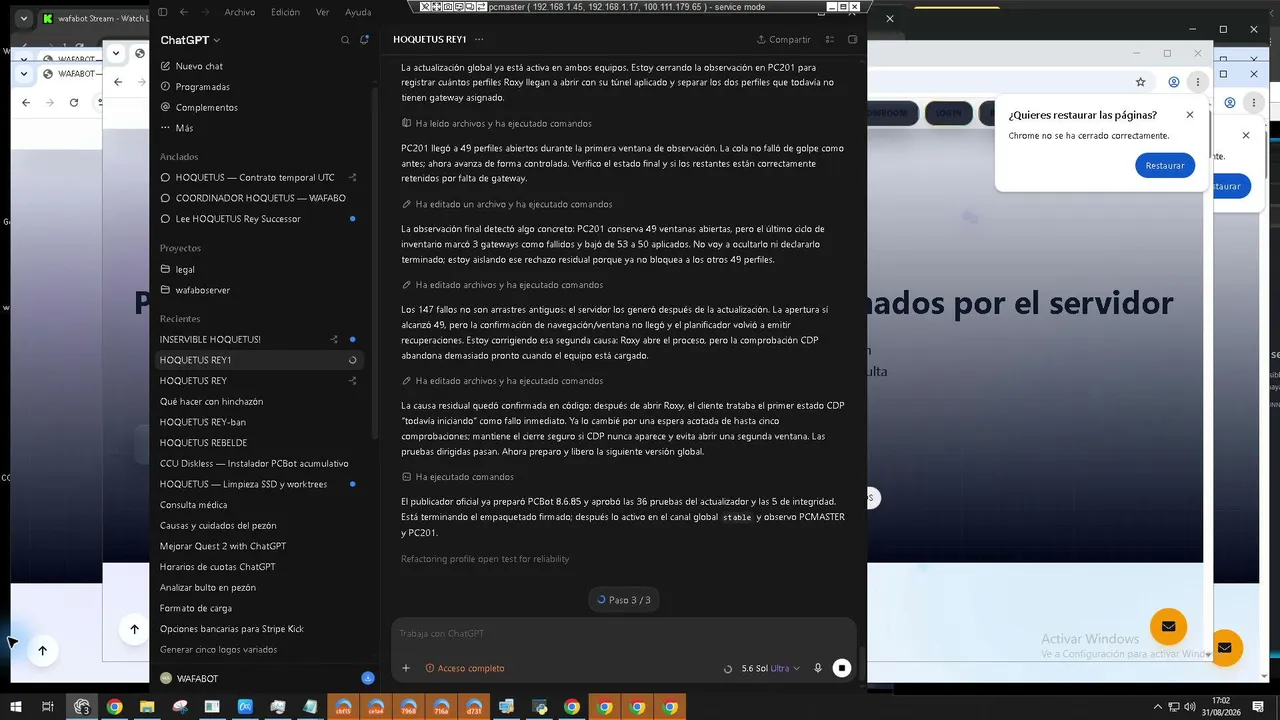
Task: Go back with the ChatGPT back arrow
Action: tap(183, 12)
